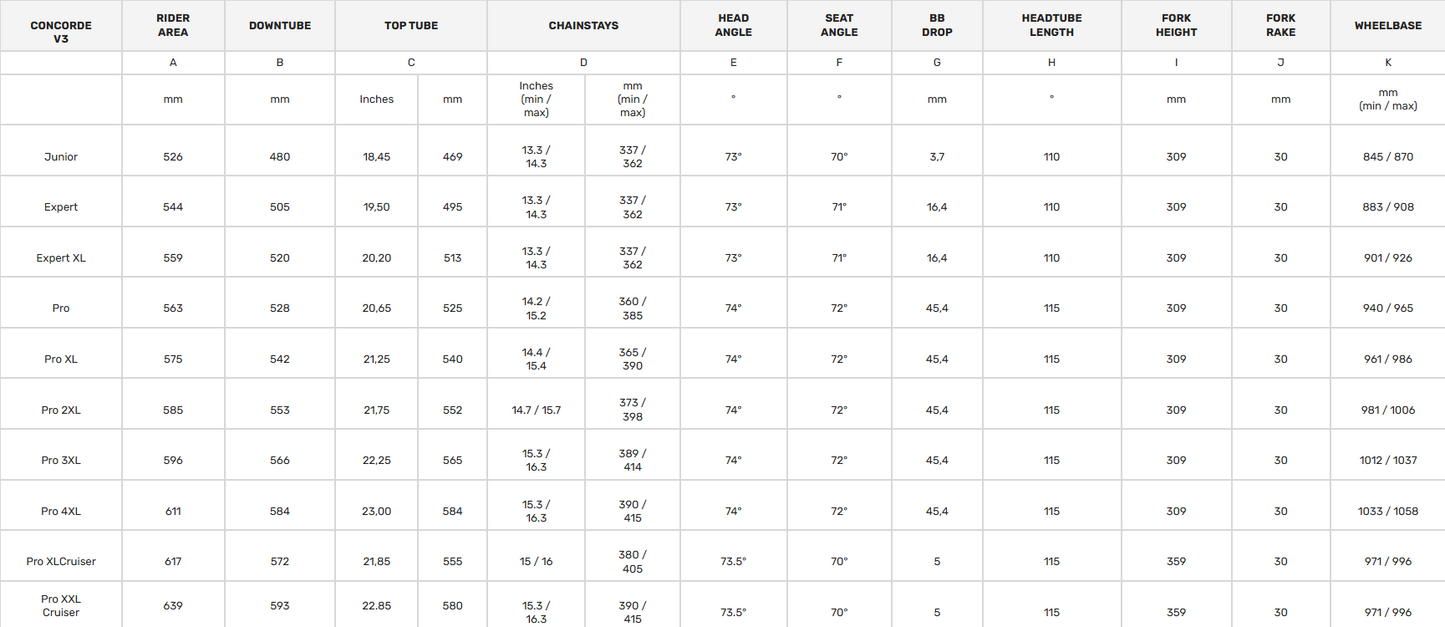Click the BB DROP column header
Screen dimensions: 1445x627
(x=937, y=26)
